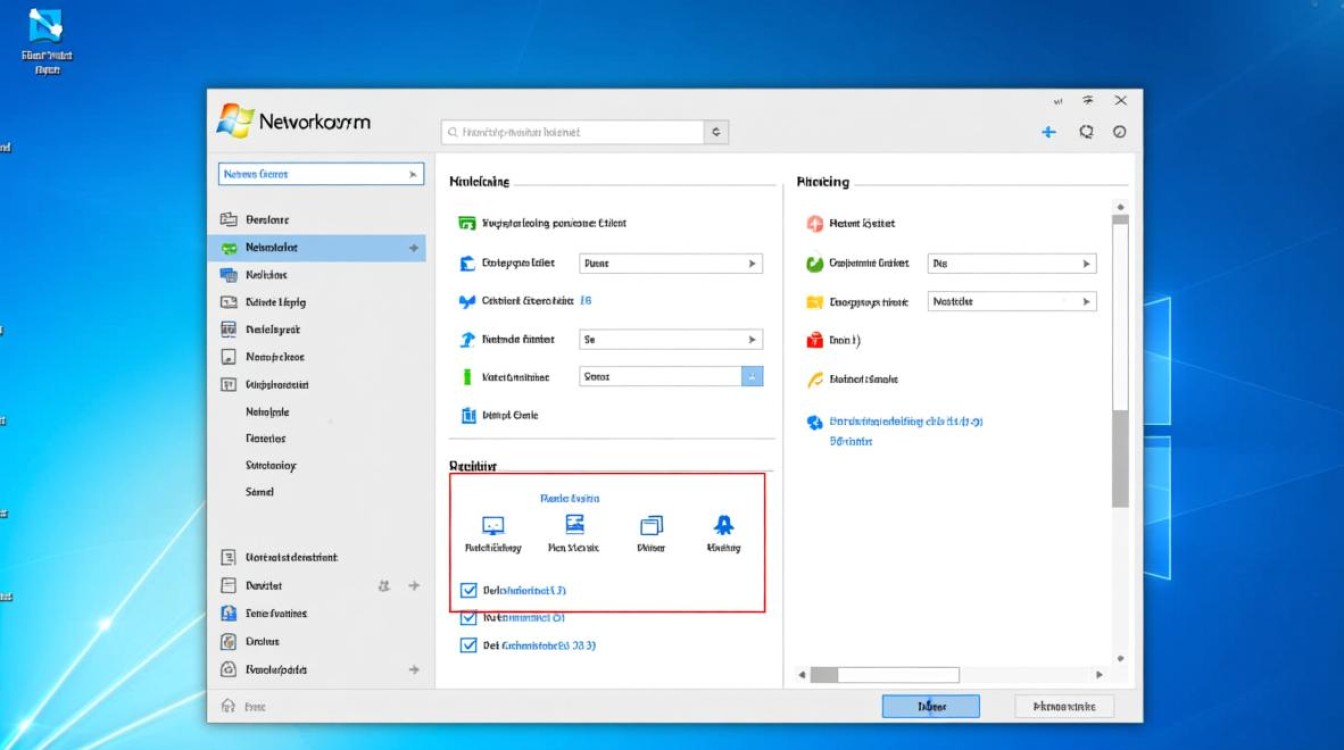Click the yellow folder icon in right panel

814,302
